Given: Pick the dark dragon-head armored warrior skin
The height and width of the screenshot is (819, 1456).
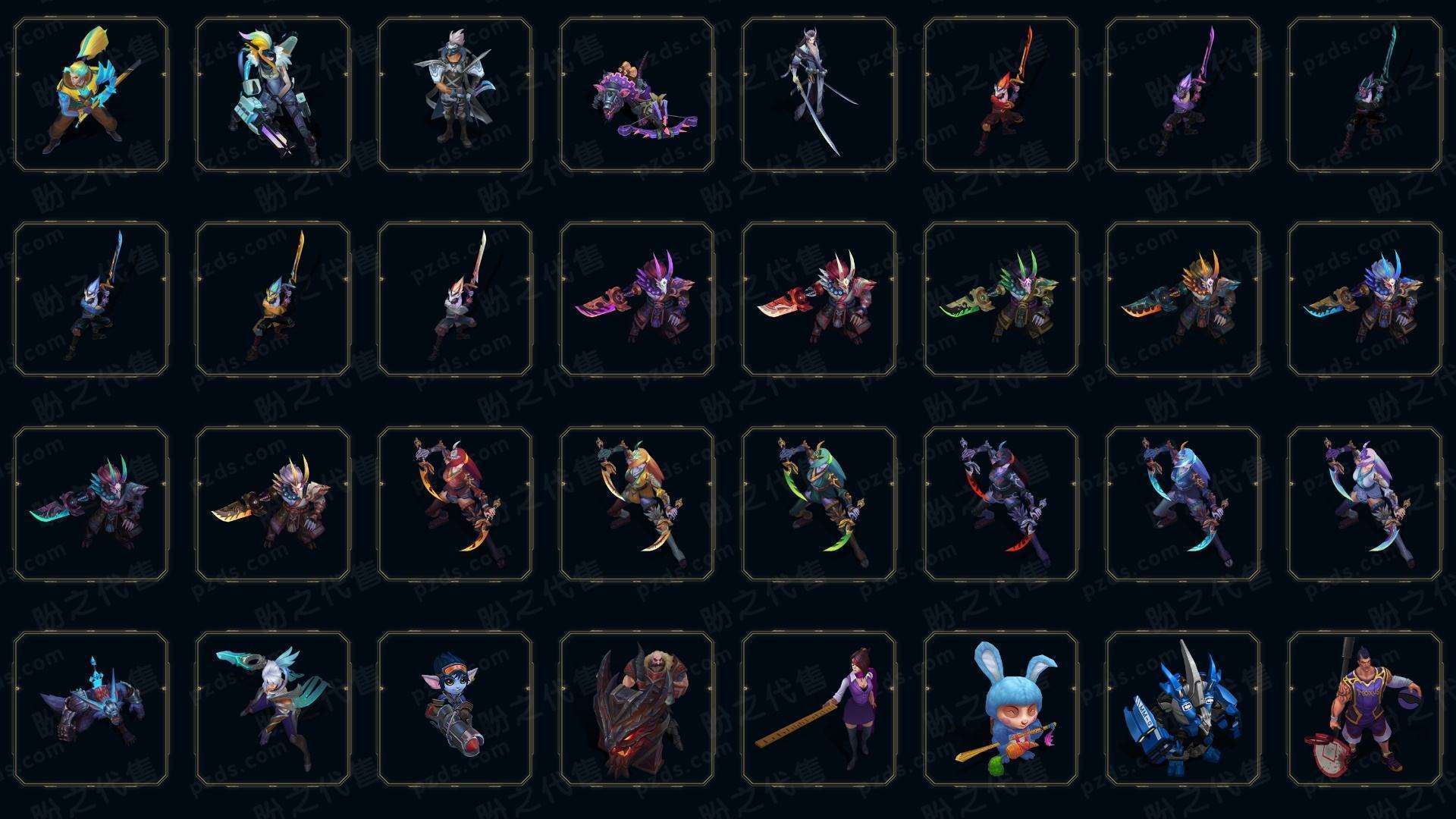Looking at the screenshot, I should pos(636,708).
